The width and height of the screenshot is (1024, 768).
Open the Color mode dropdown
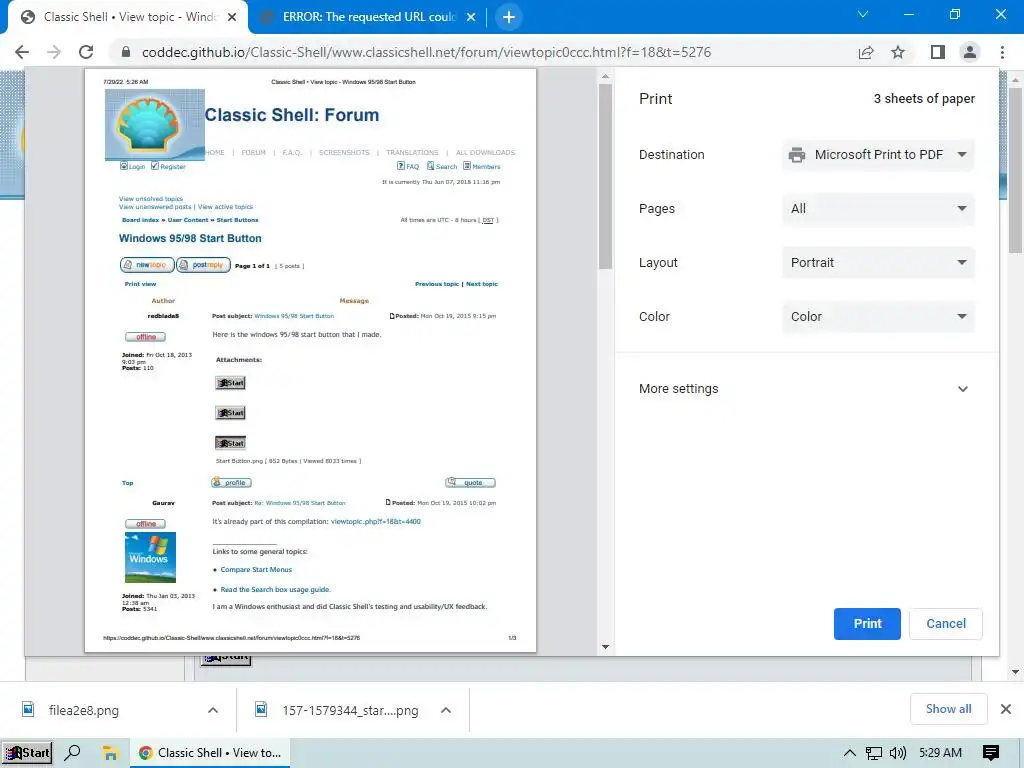pyautogui.click(x=878, y=317)
